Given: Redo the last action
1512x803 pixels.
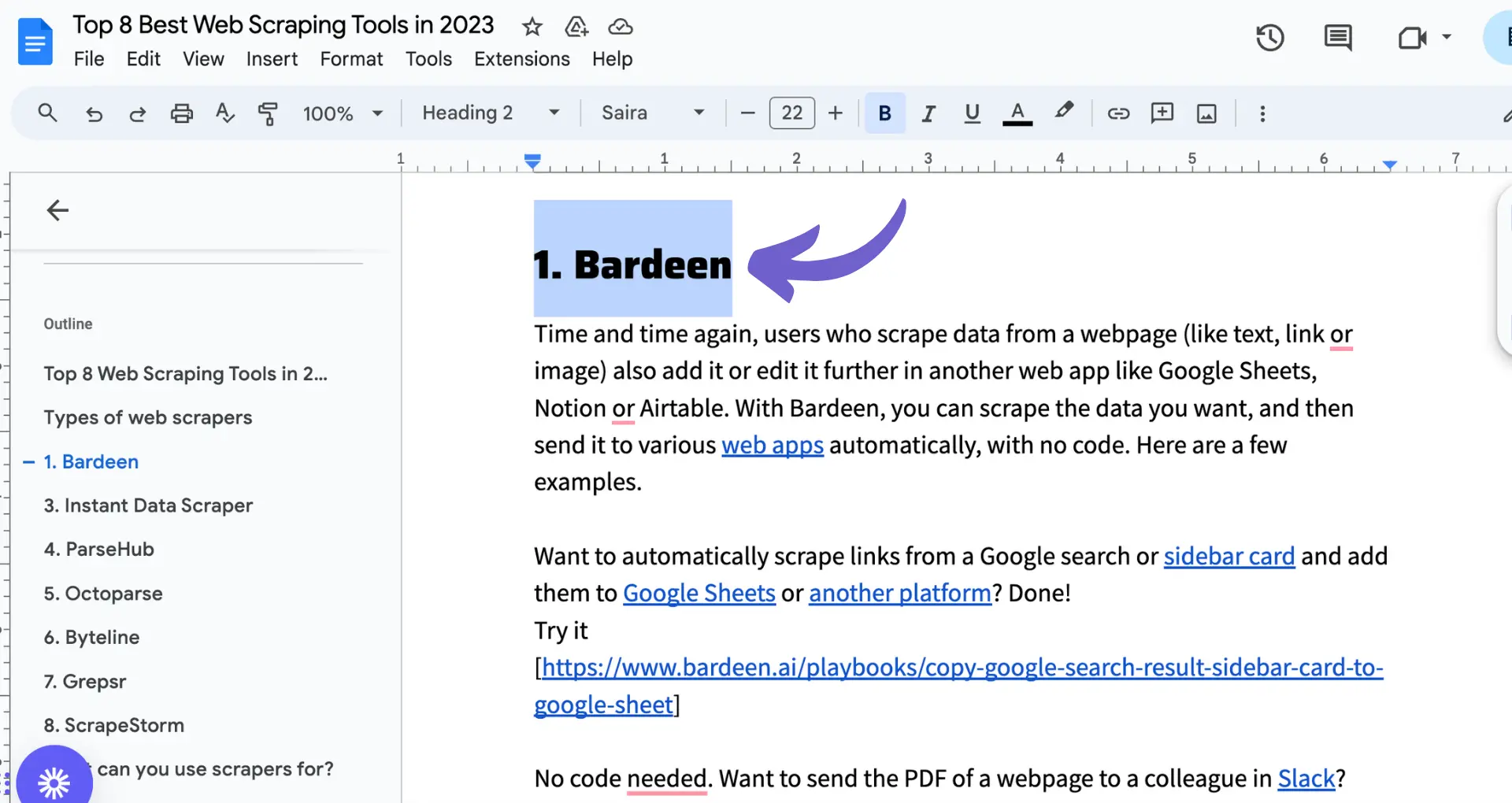Looking at the screenshot, I should click(x=138, y=113).
